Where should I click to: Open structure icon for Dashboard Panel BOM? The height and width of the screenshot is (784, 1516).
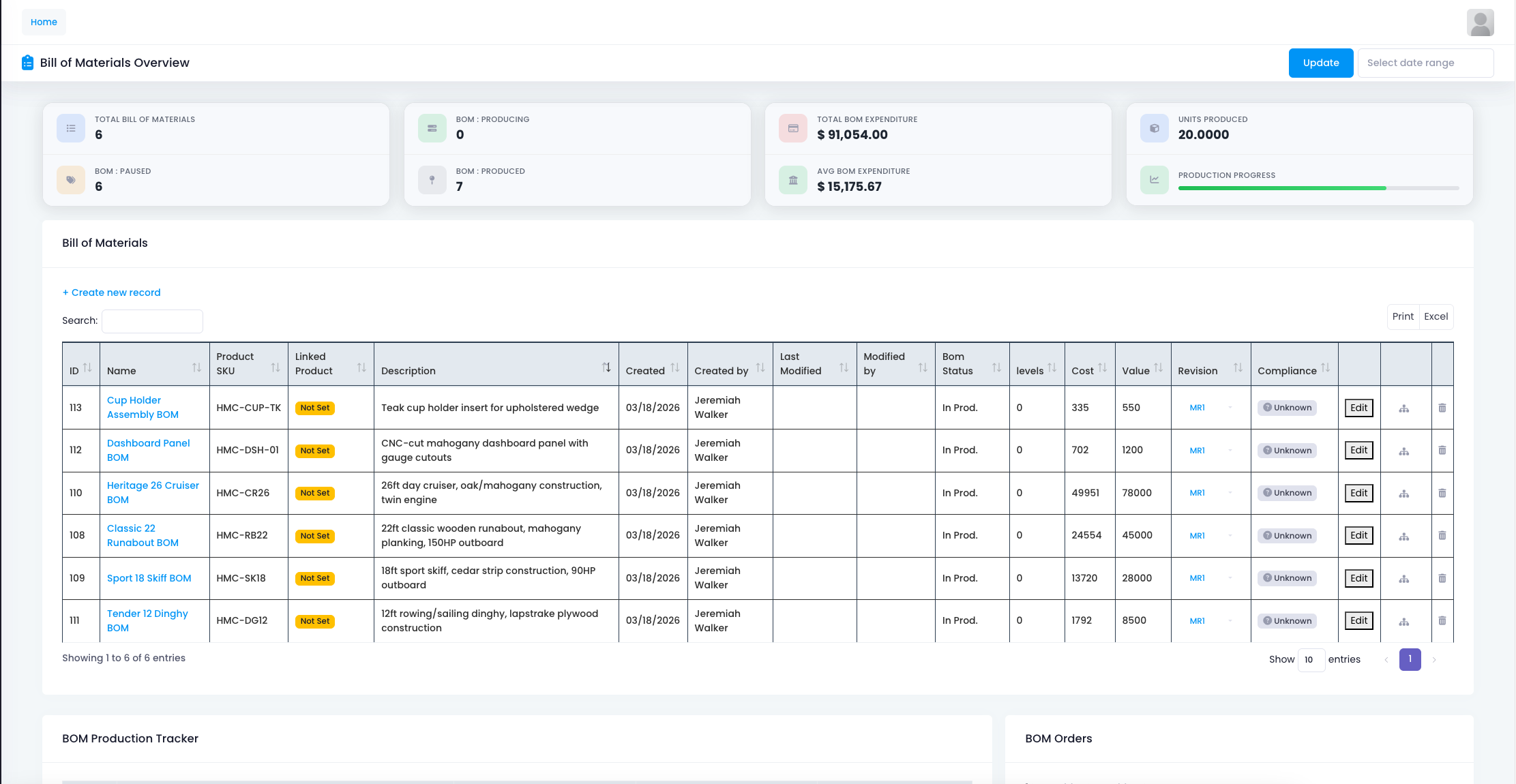click(1403, 451)
